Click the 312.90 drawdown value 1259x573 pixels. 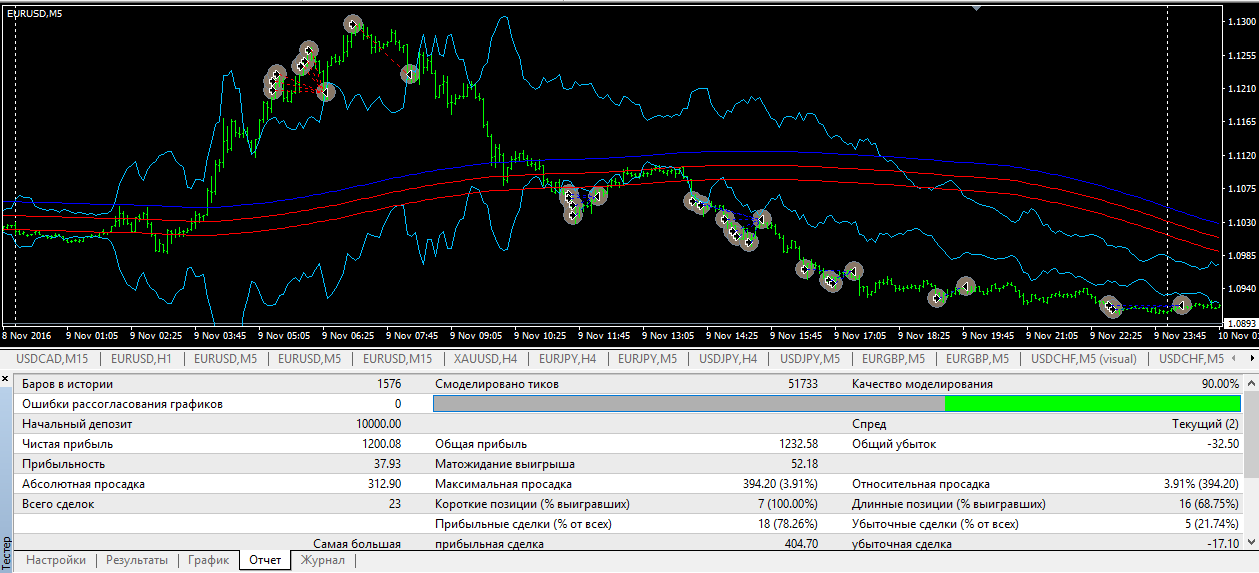tap(385, 484)
